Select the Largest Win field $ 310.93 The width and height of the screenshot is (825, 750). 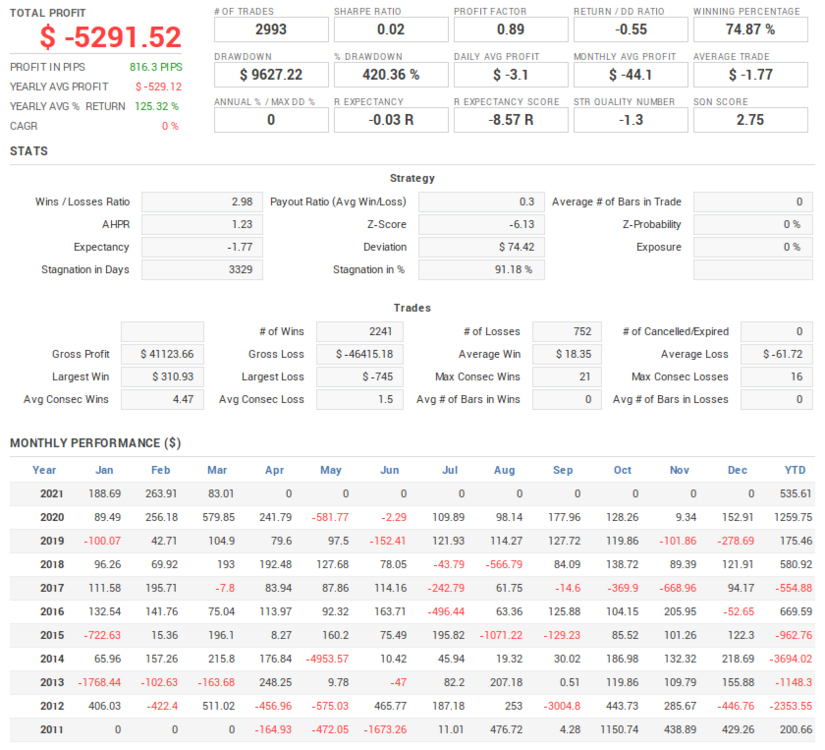(x=163, y=377)
